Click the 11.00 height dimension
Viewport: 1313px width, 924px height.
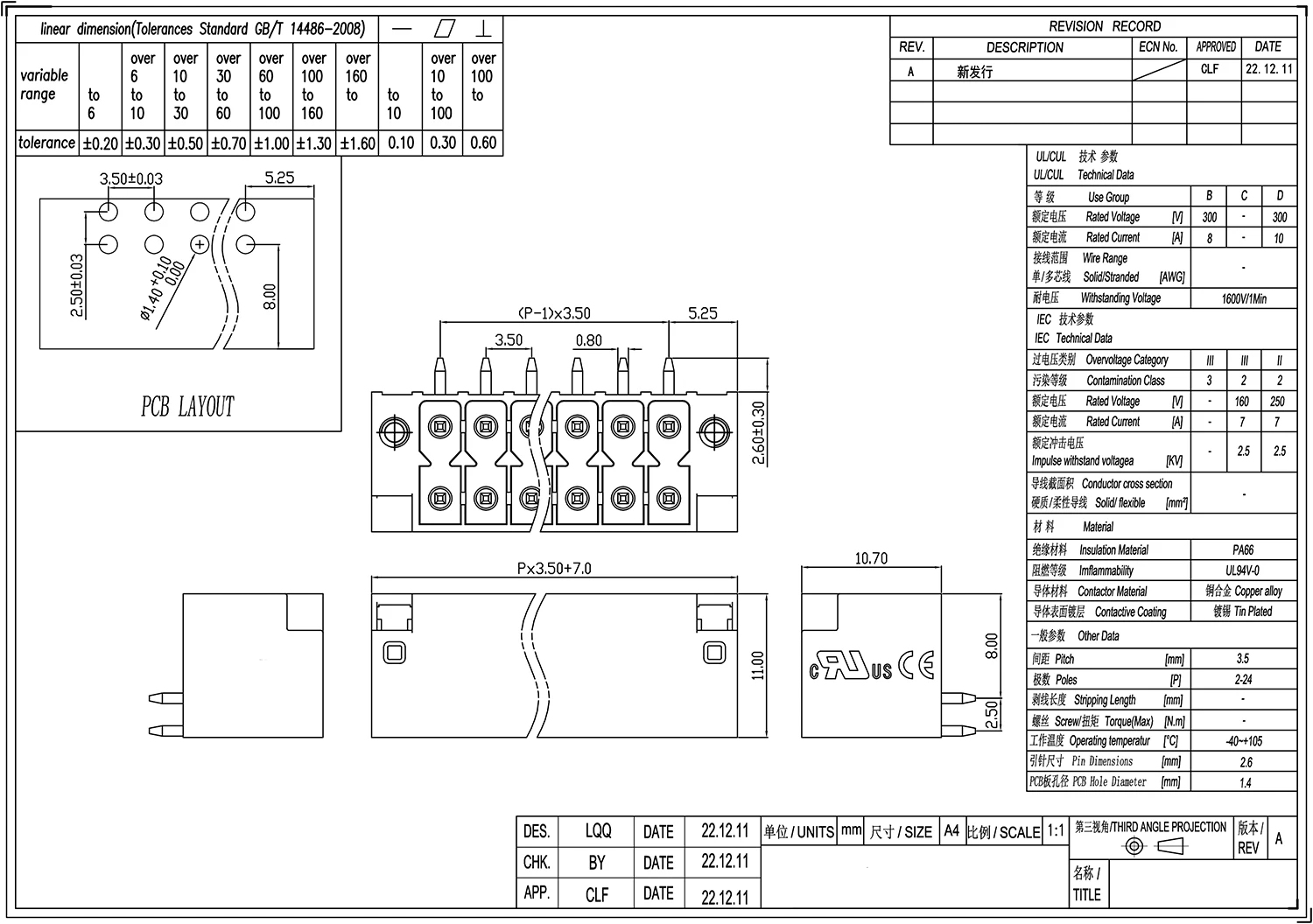(x=758, y=665)
